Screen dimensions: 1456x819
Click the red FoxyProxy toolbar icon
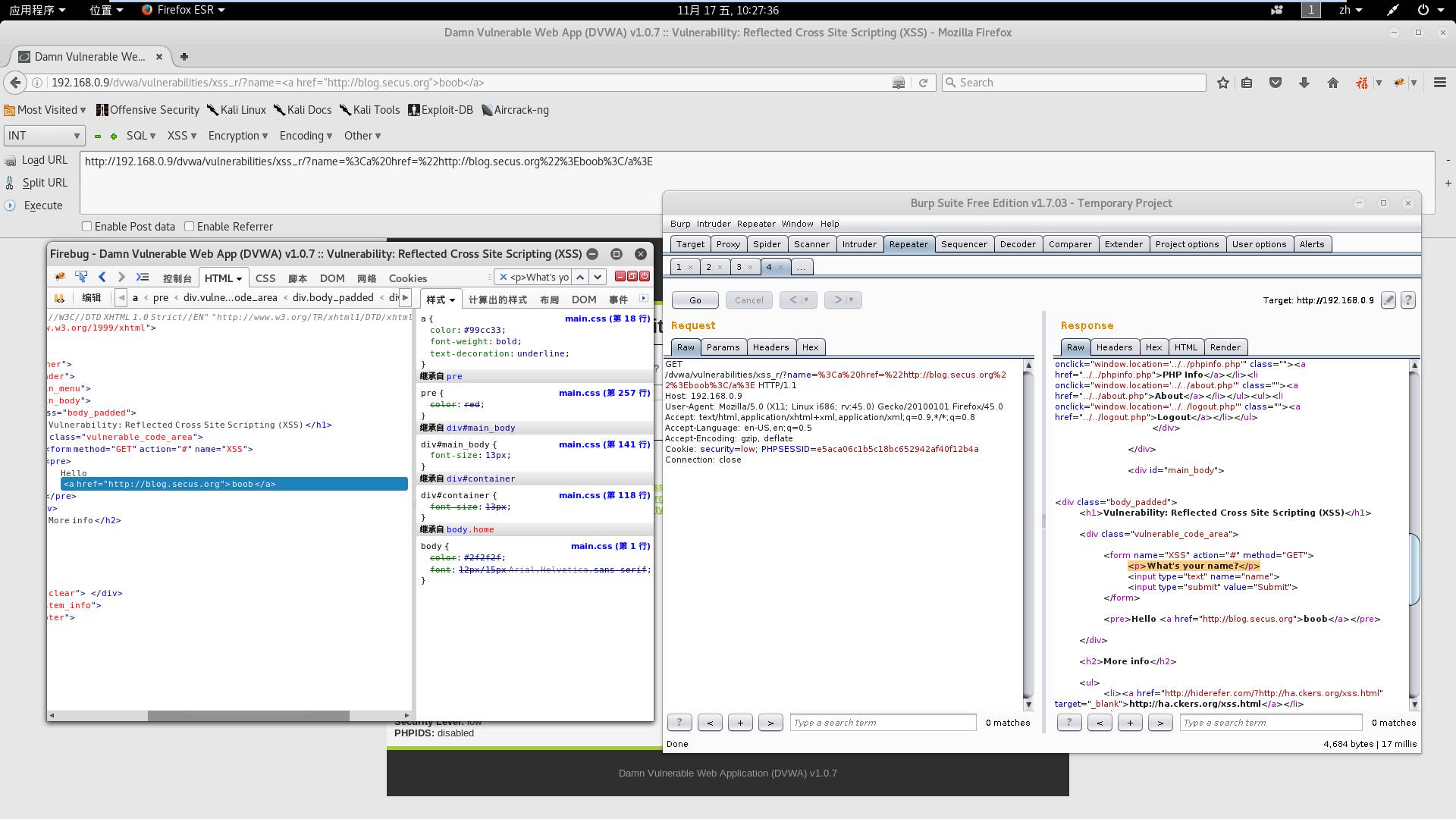1362,83
